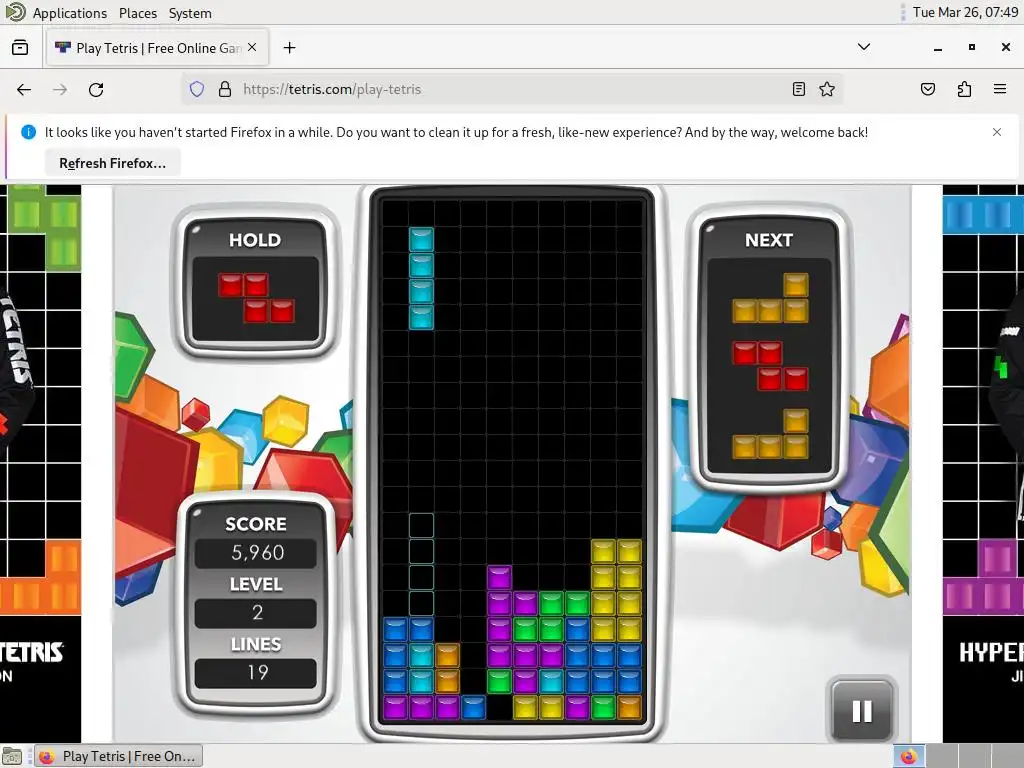Screen dimensions: 1024x768
Task: Open the System menu
Action: pyautogui.click(x=190, y=13)
